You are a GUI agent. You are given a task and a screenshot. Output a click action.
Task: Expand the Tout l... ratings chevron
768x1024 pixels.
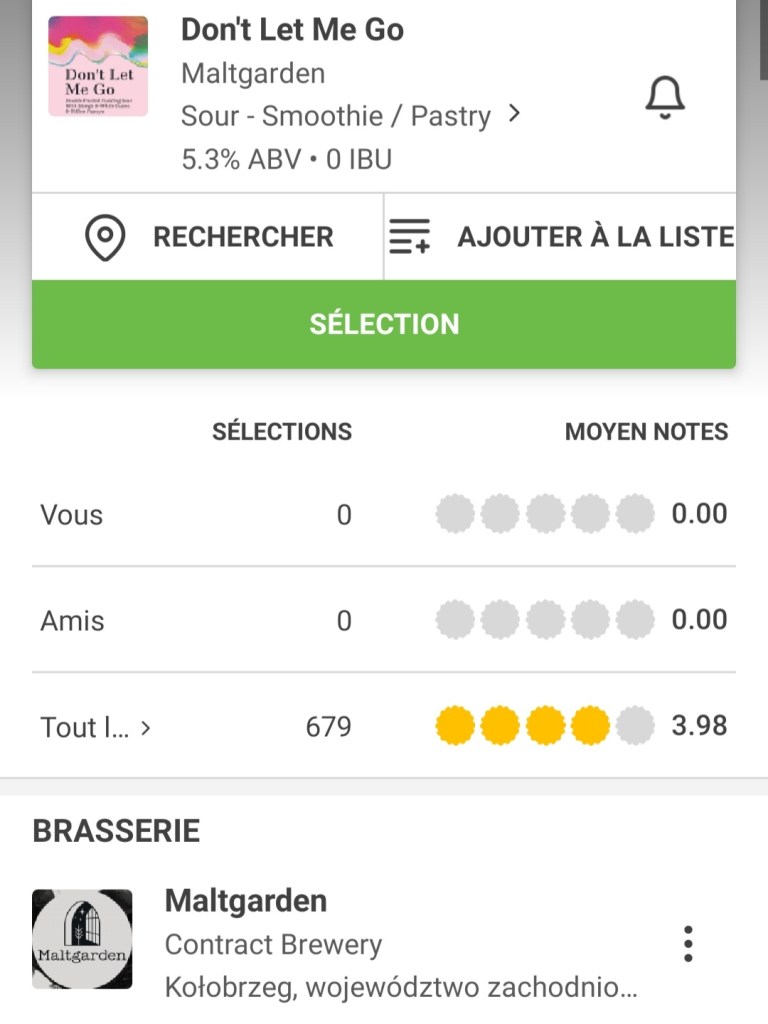point(146,728)
